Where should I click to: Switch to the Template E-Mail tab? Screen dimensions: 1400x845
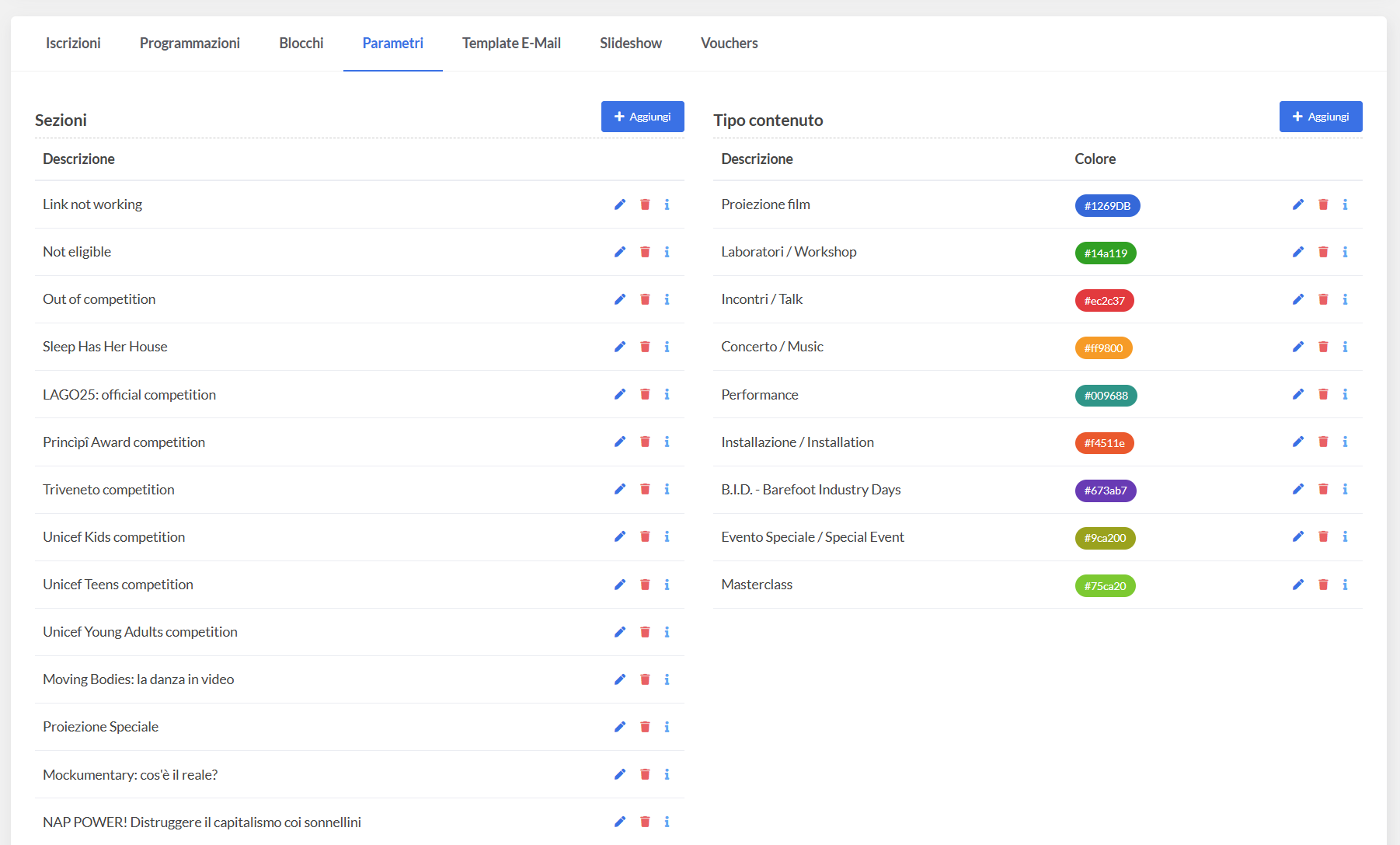coord(511,44)
